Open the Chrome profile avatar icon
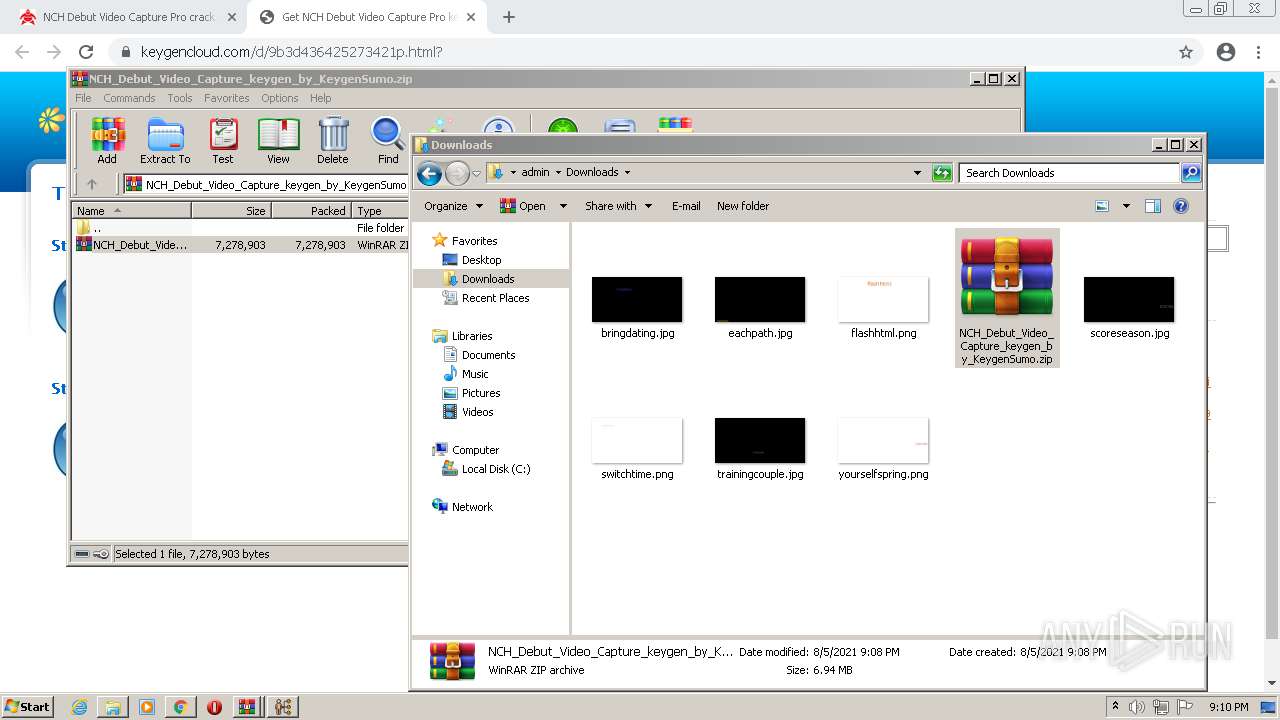 point(1226,52)
